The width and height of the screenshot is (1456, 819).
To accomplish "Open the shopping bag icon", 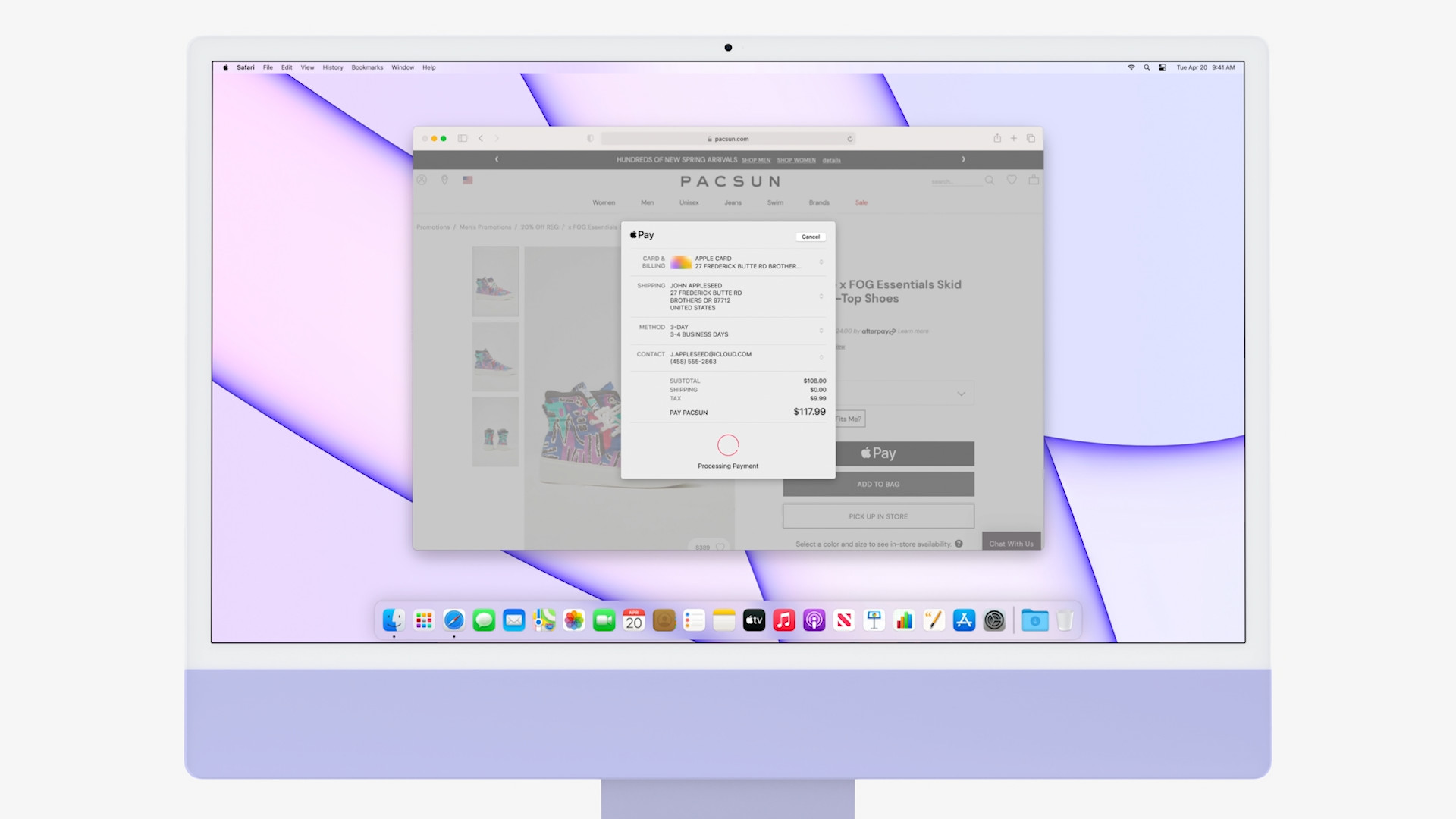I will (x=1034, y=180).
